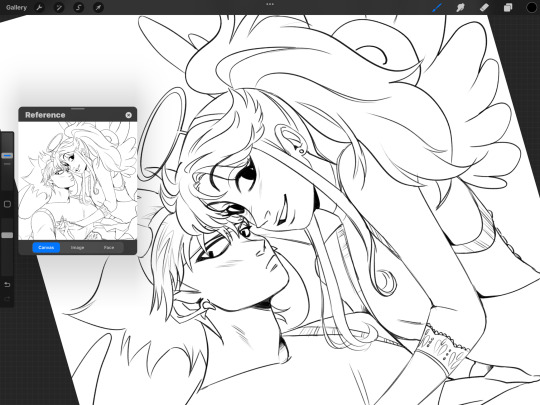Screen dimensions: 540x405
Task: Open the Adjustments magic wand menu
Action: point(59,7)
